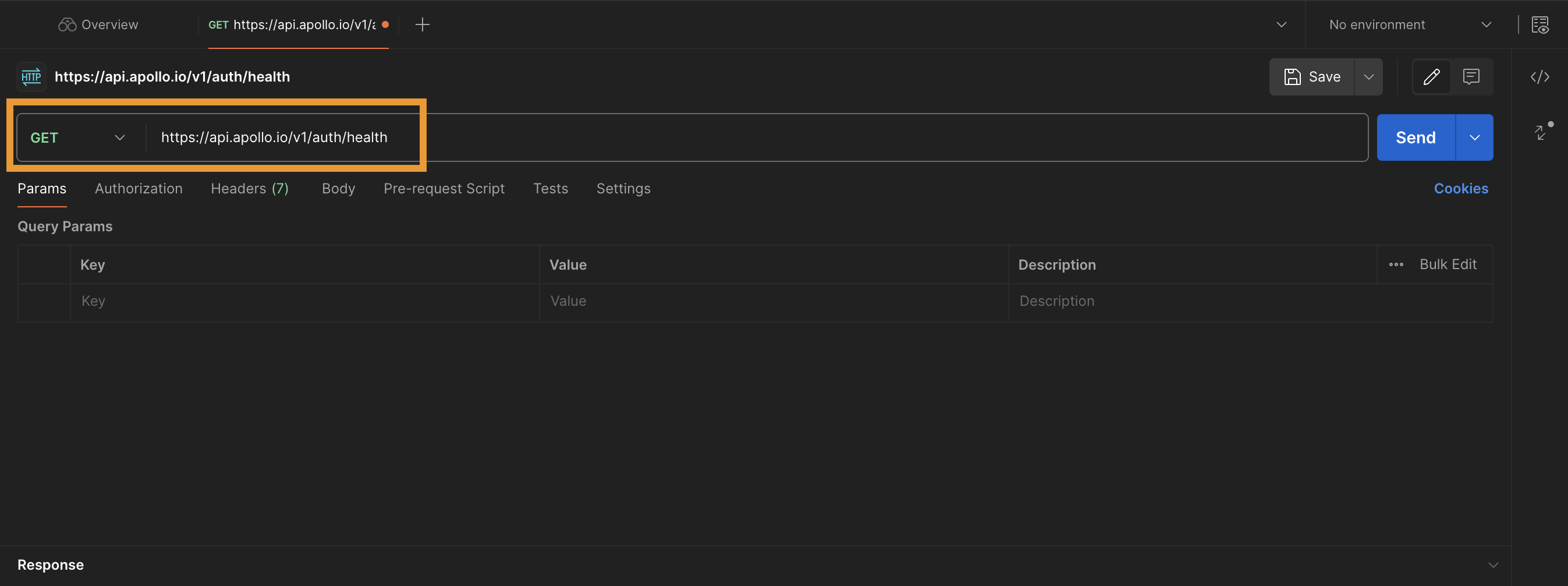Click into the request URL field
The image size is (1568, 586).
(757, 137)
